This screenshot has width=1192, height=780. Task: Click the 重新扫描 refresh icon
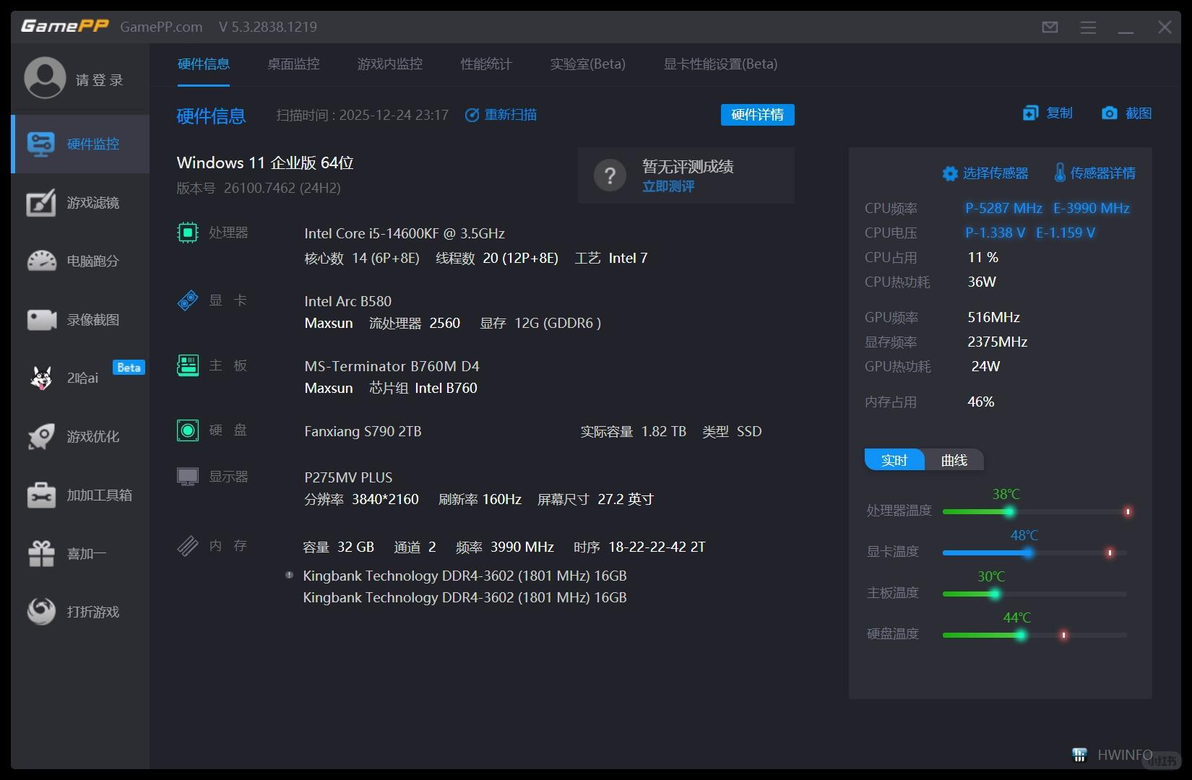pos(472,115)
